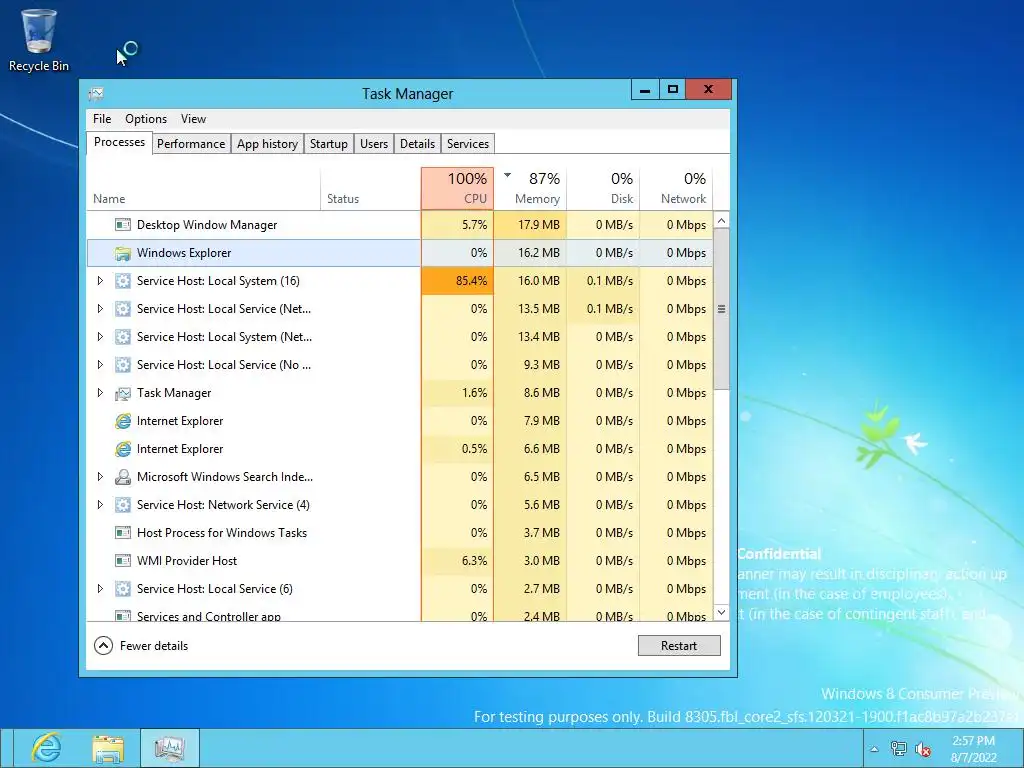Expand Service Host: Local System (Net... group

[100, 337]
